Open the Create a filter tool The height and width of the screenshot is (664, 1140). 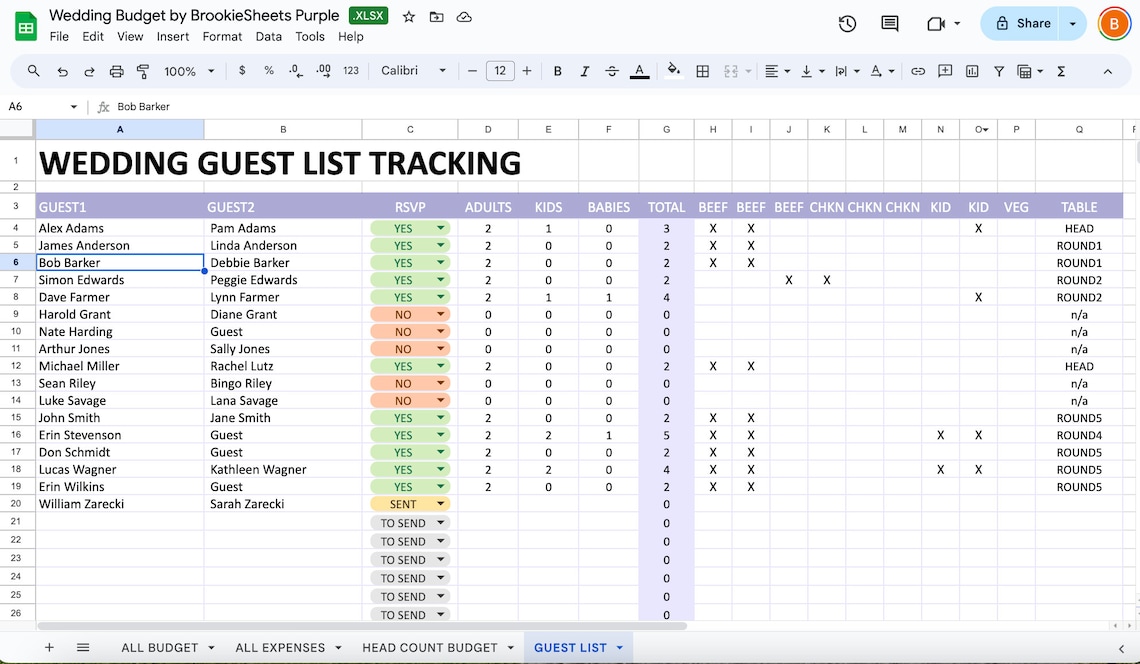[999, 71]
